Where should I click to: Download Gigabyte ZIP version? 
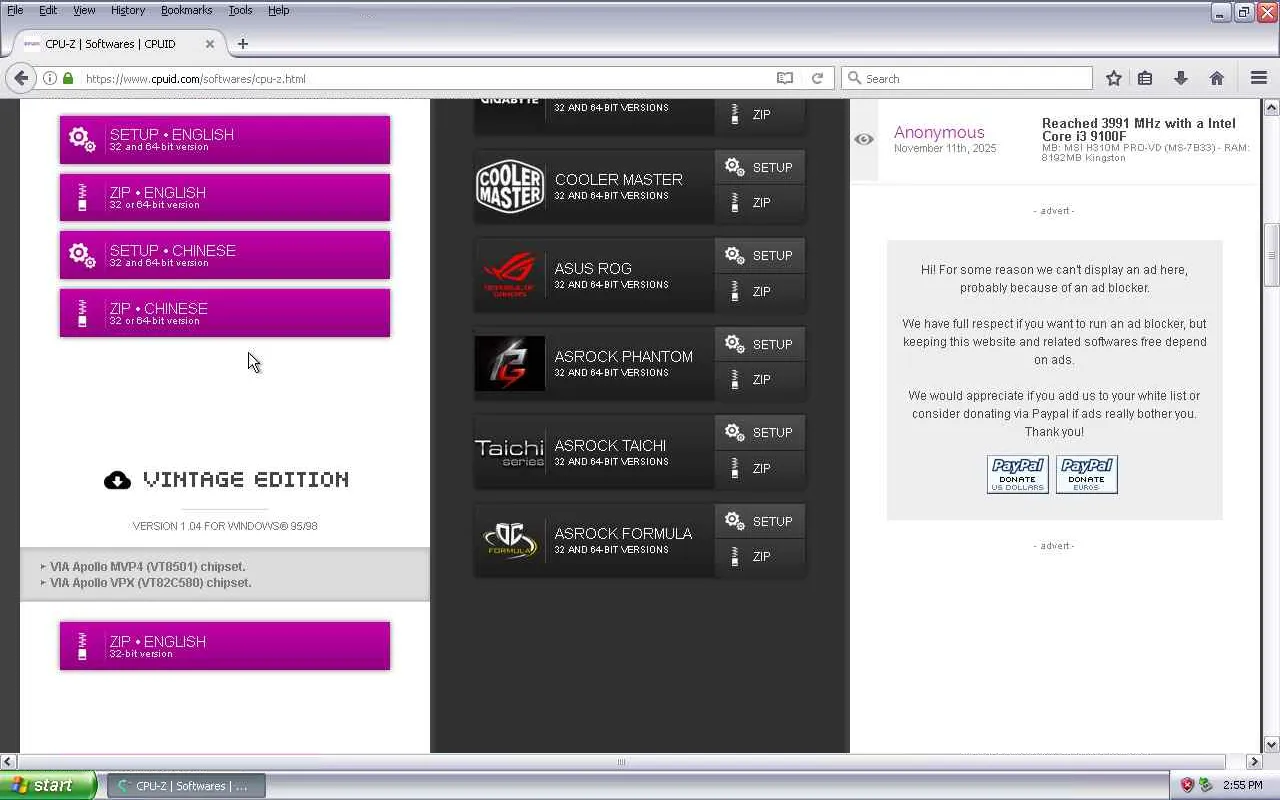(760, 115)
